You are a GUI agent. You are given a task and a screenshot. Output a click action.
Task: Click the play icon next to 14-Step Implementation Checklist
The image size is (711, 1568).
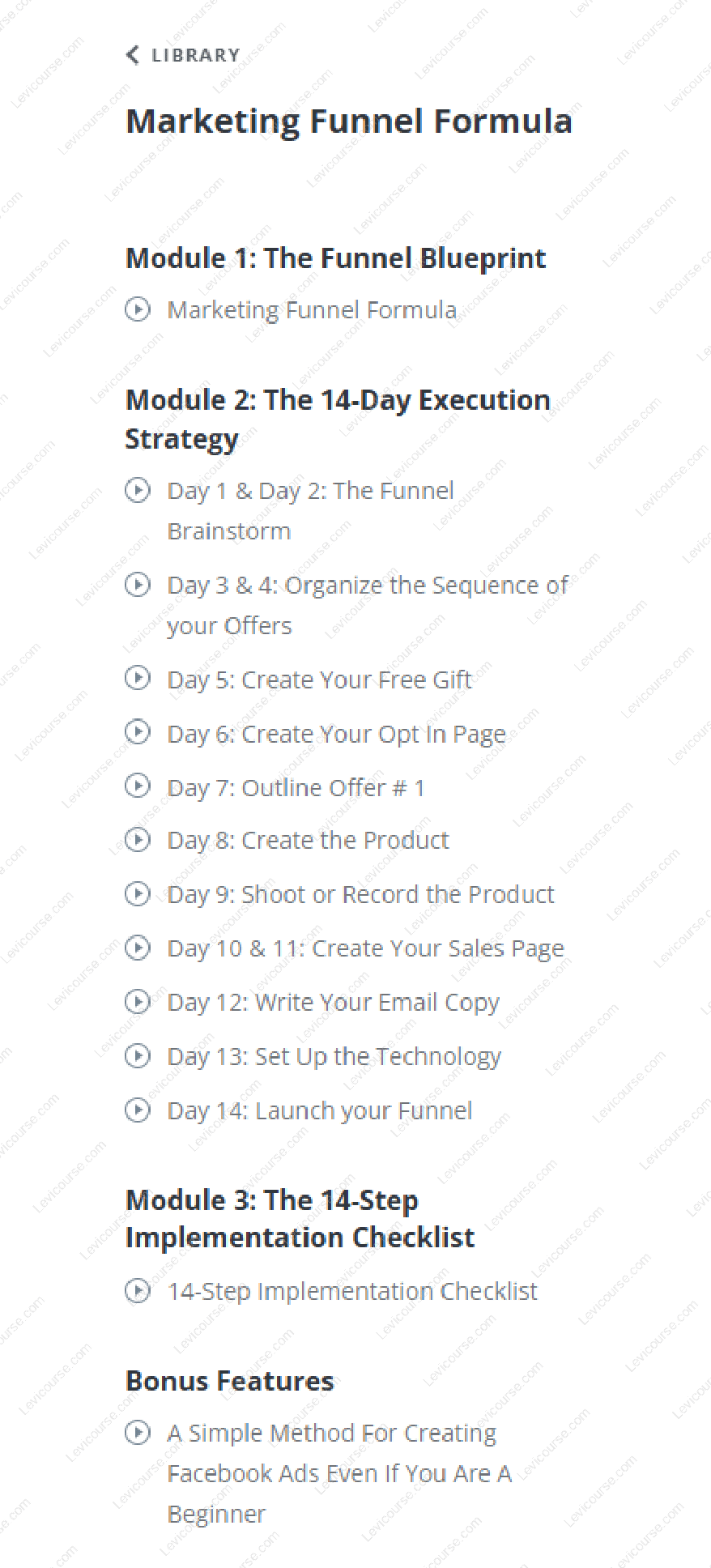pos(138,1291)
